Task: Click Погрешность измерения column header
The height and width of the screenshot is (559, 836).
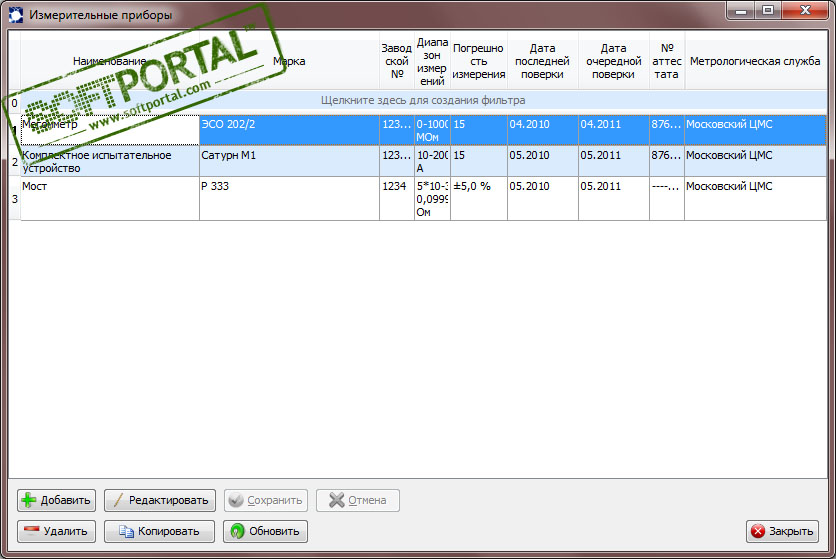Action: point(479,61)
